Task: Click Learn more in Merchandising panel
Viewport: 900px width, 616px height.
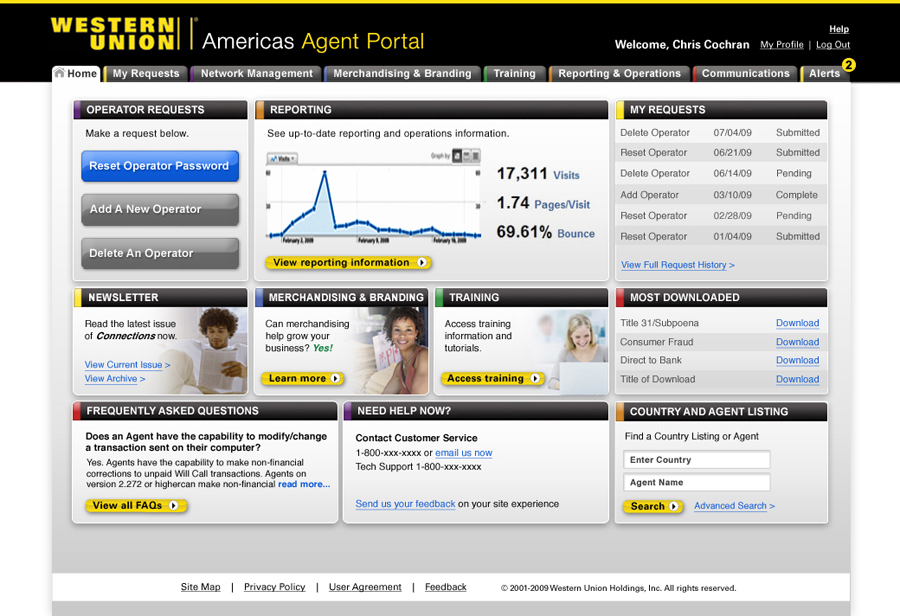Action: pos(302,378)
